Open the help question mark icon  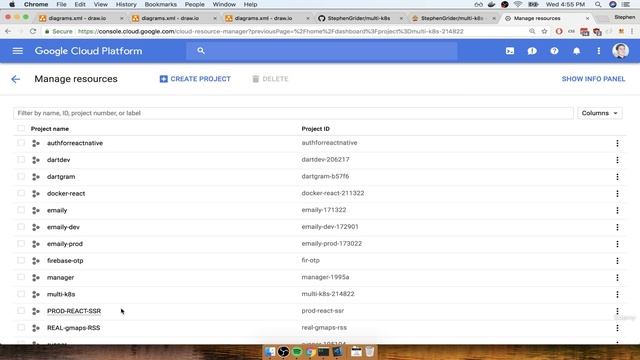(x=554, y=51)
